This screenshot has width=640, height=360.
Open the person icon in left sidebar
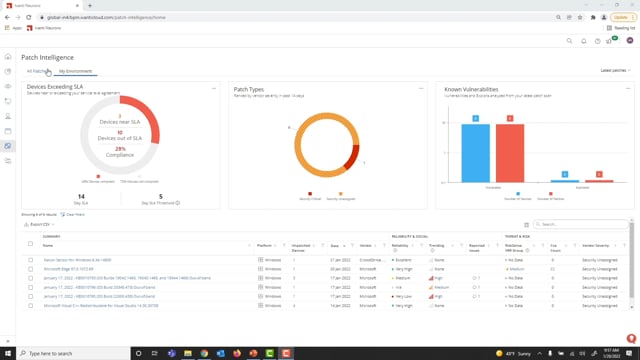8,116
